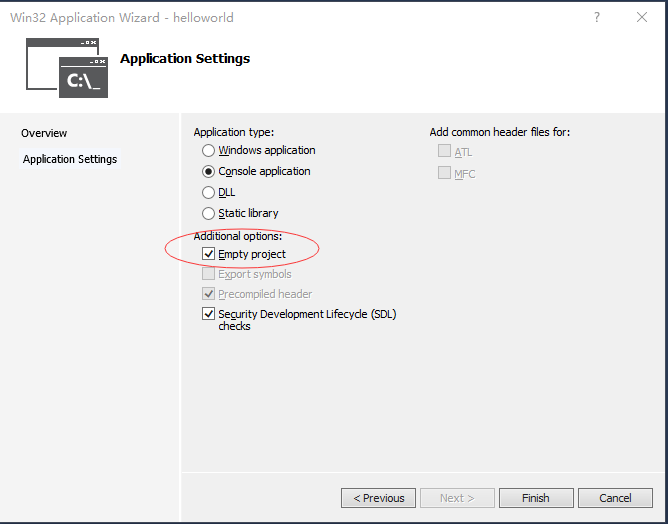
Task: Click Finish to create the project
Action: point(535,498)
